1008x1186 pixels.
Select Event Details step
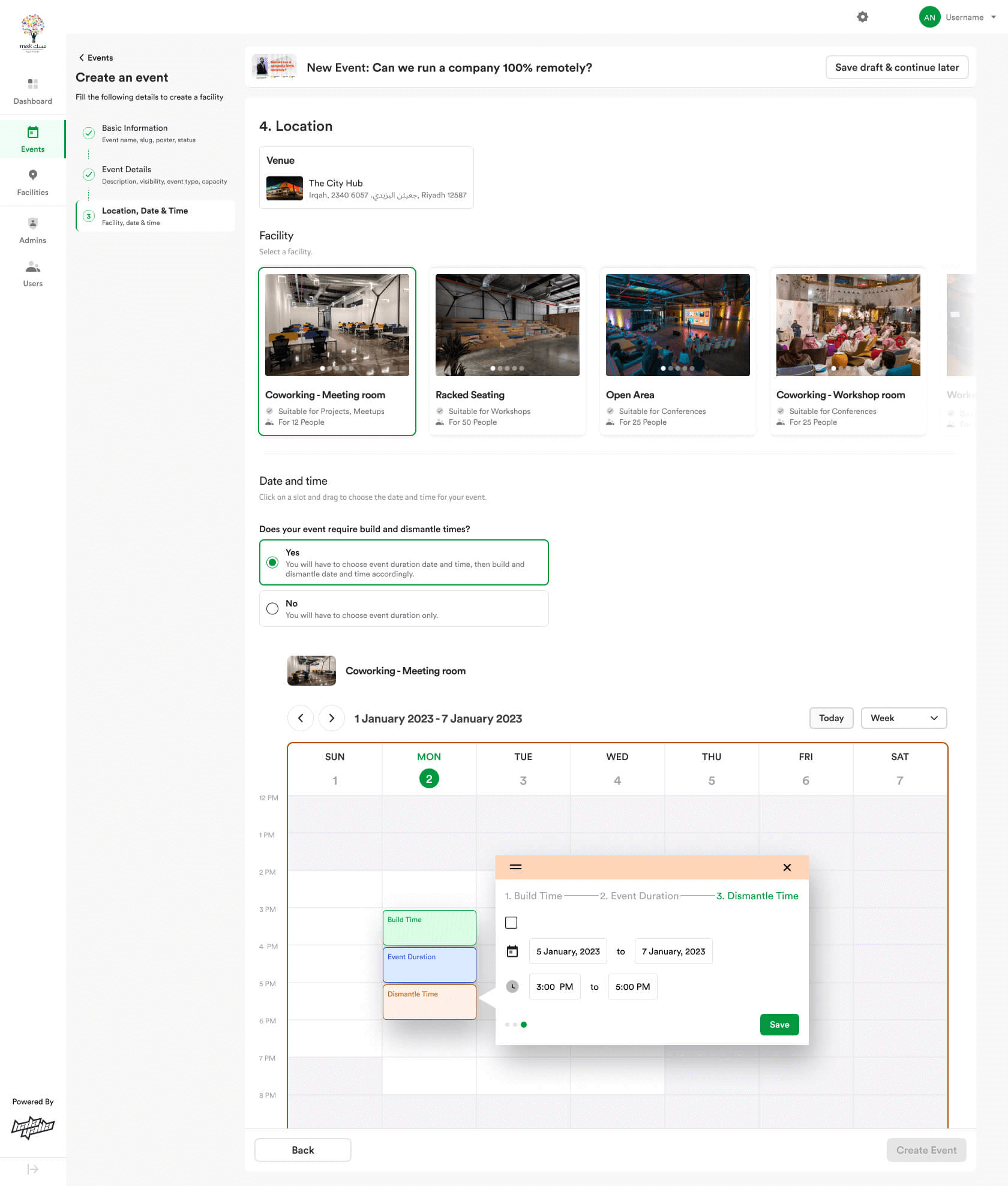[x=155, y=175]
